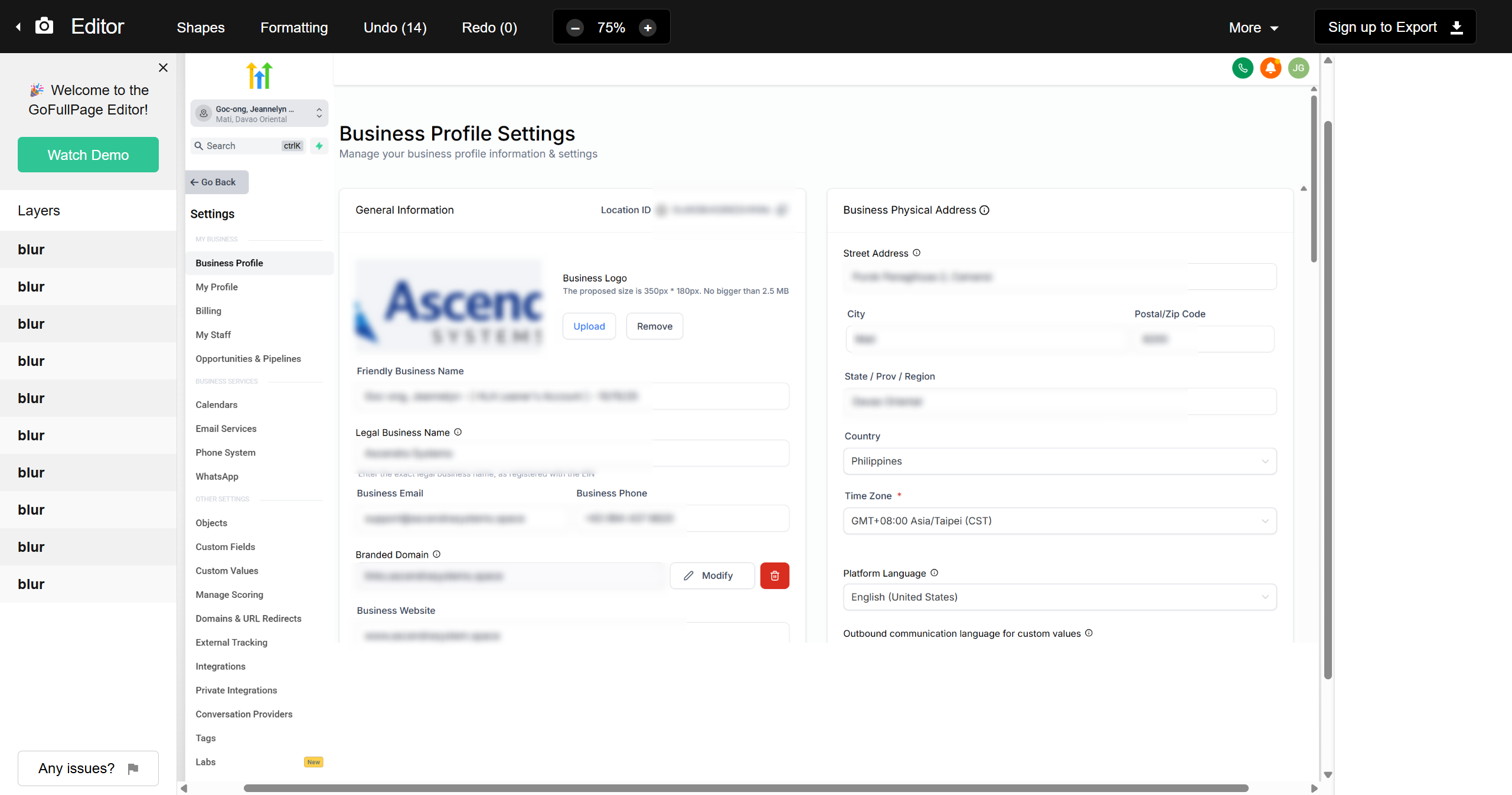Select the first blur layer in Layers
Screen dimensions: 1512x795
88,250
